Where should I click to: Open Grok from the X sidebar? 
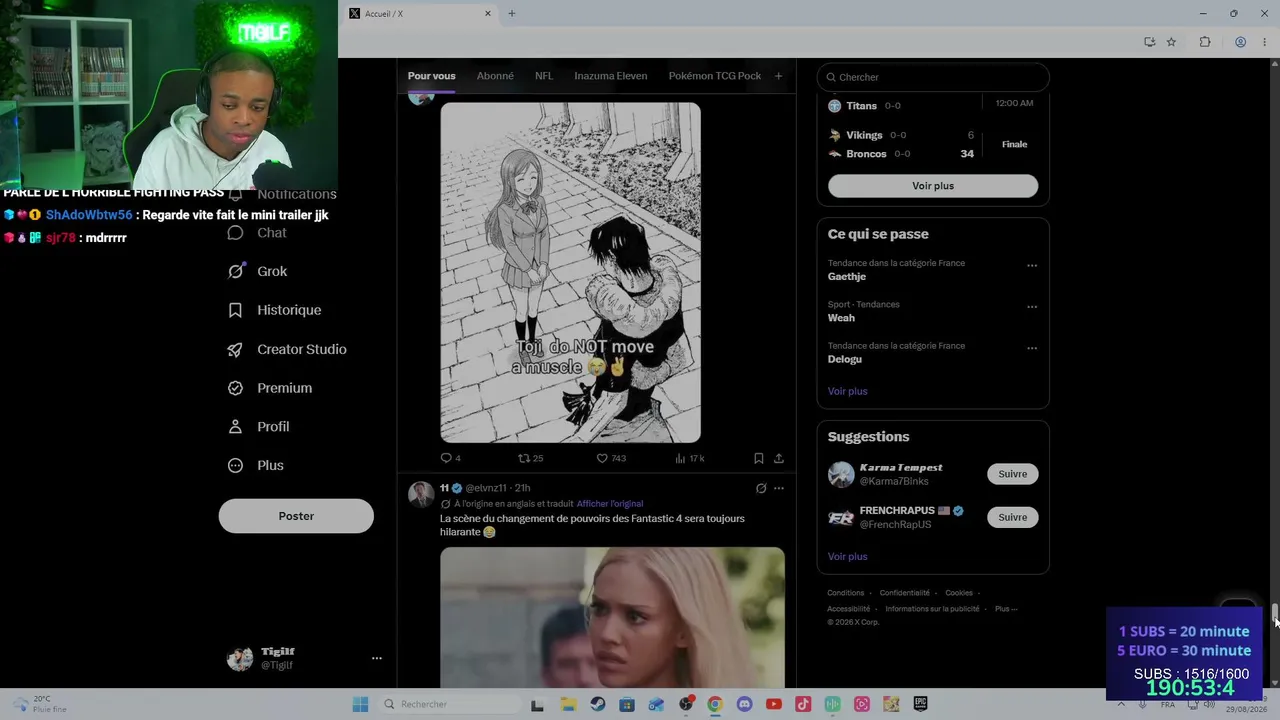[x=258, y=271]
